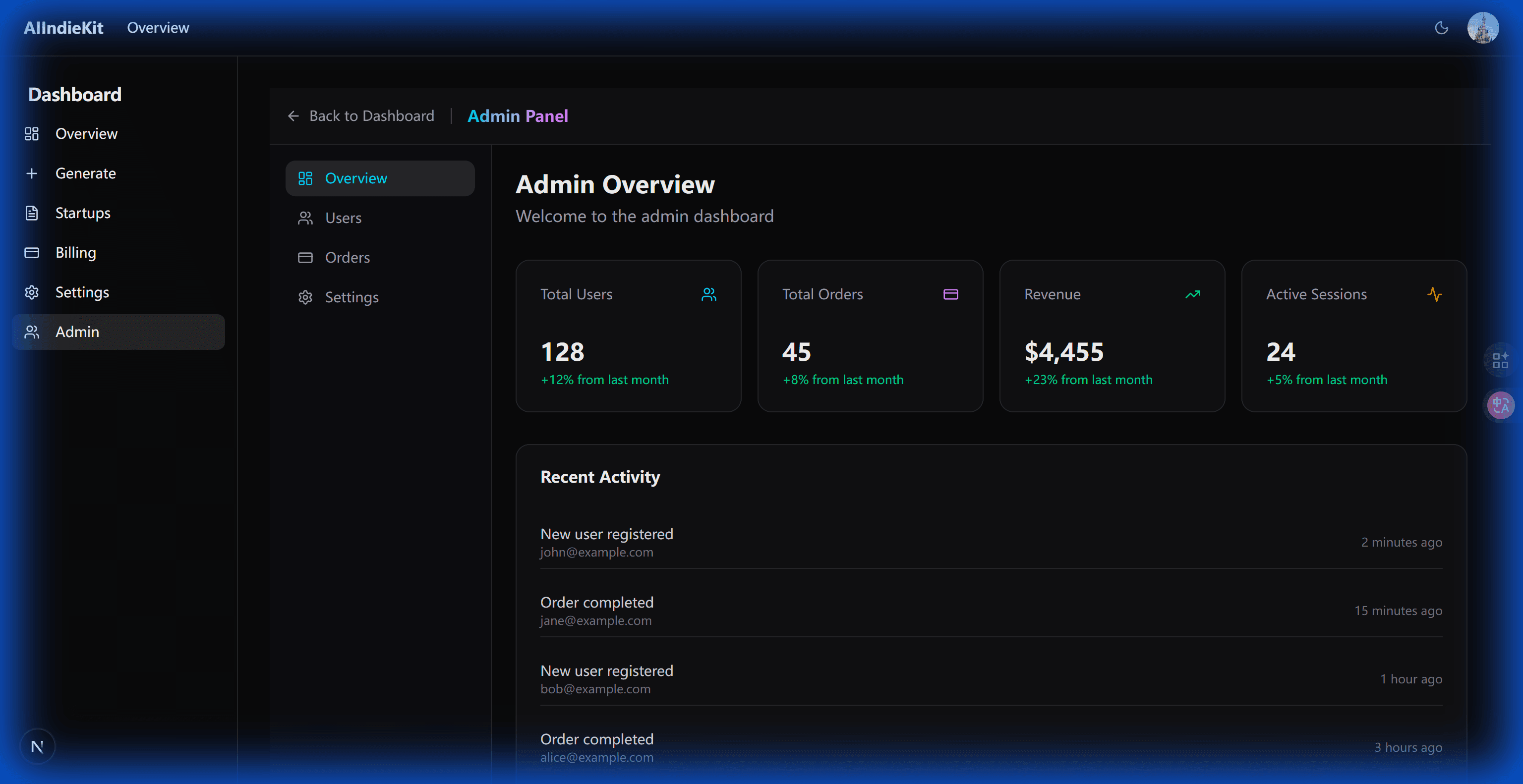Select the Overview tab in top navigation
Image resolution: width=1523 pixels, height=784 pixels.
(x=158, y=27)
